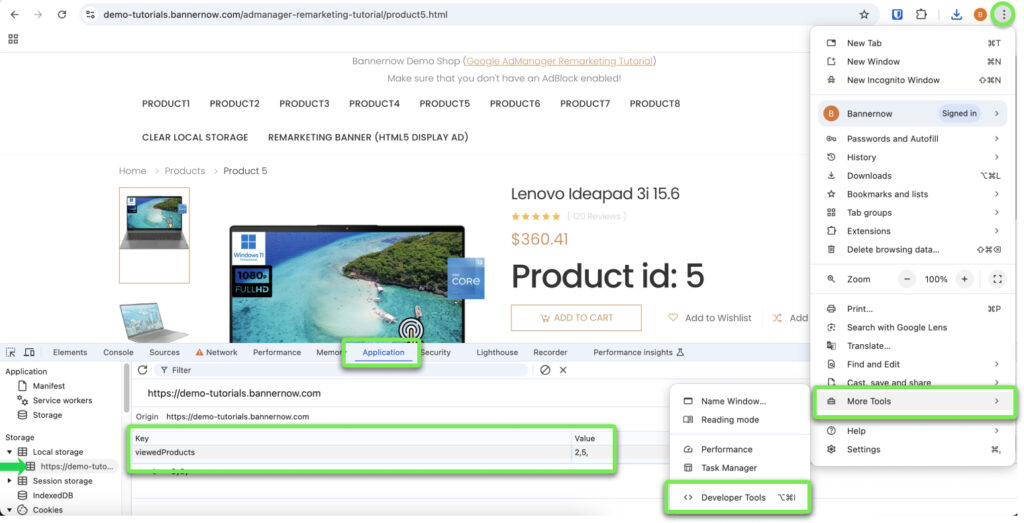Viewport: 1024px width, 523px height.
Task: Open the Tab groups submenu
Action: click(912, 213)
